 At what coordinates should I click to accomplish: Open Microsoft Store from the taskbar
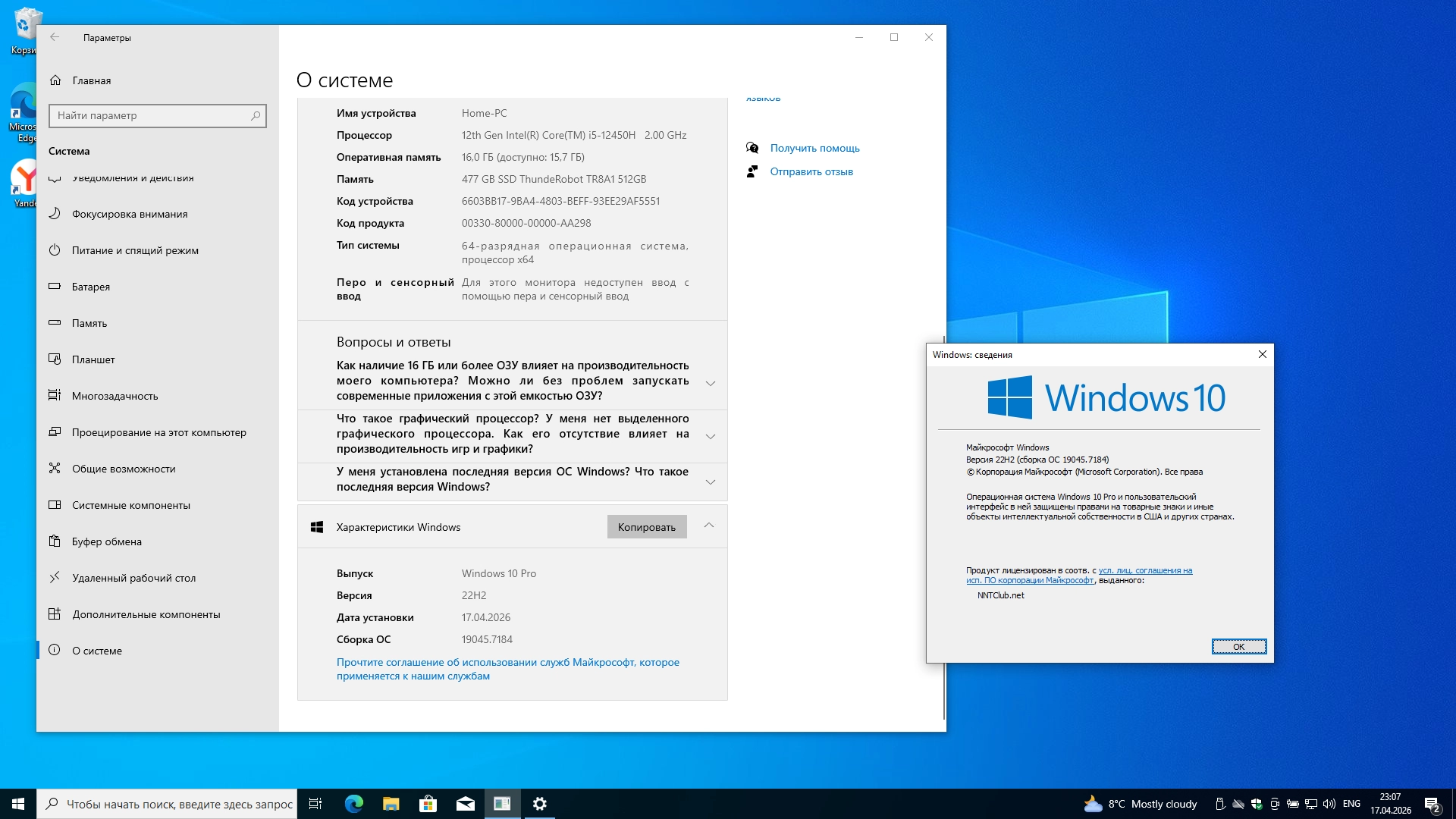pyautogui.click(x=428, y=804)
